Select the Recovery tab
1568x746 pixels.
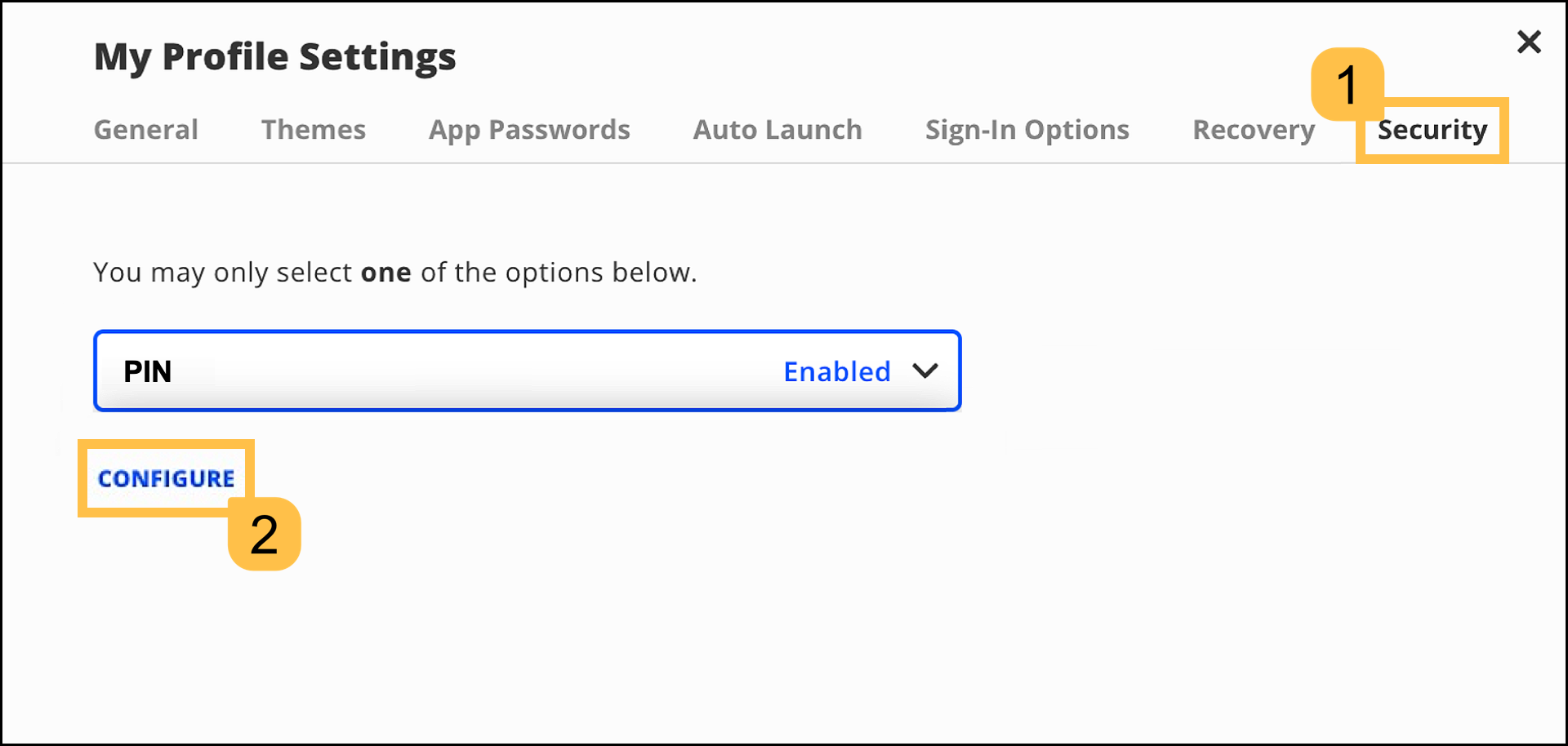1253,130
